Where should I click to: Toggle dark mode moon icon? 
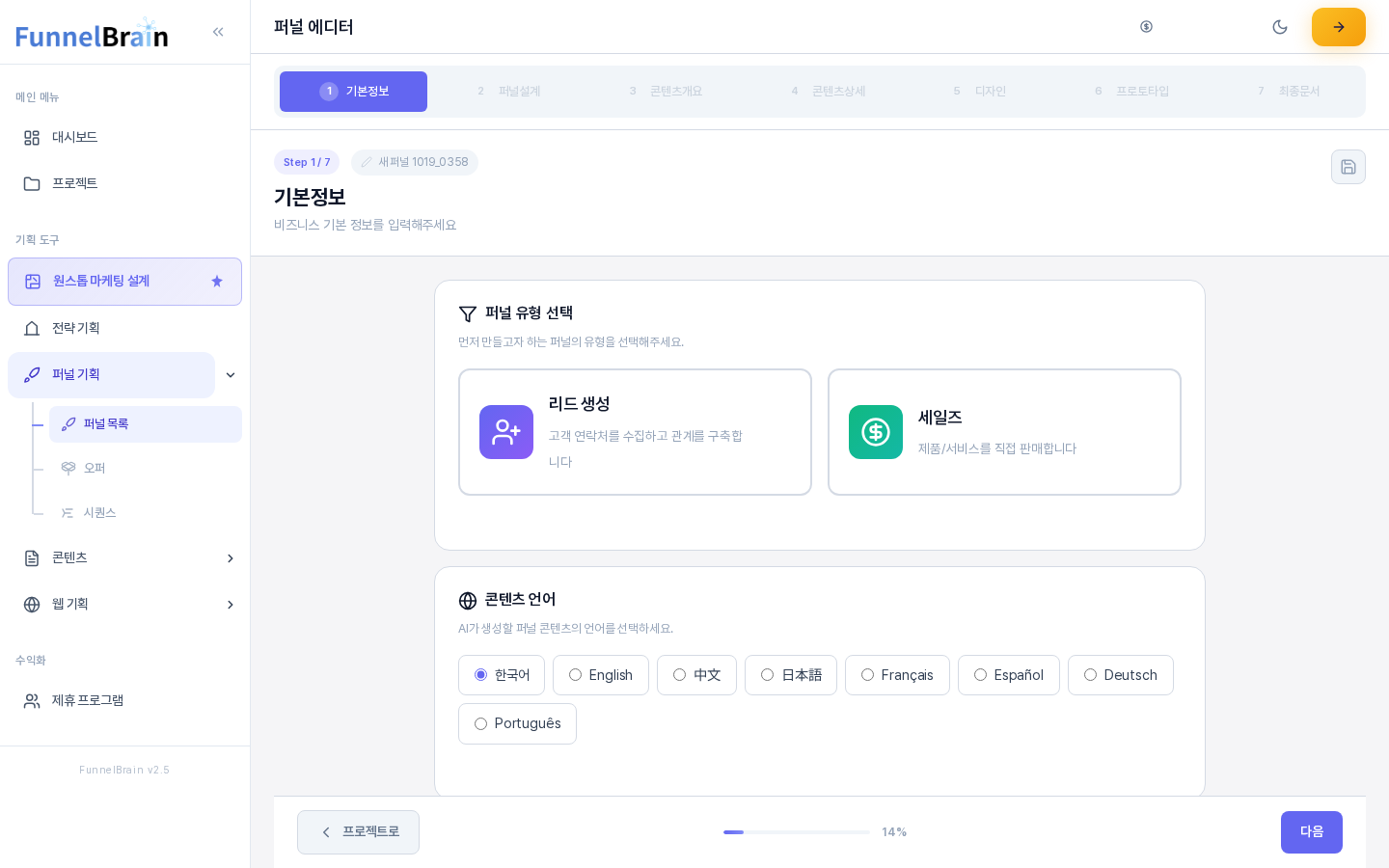(x=1280, y=27)
